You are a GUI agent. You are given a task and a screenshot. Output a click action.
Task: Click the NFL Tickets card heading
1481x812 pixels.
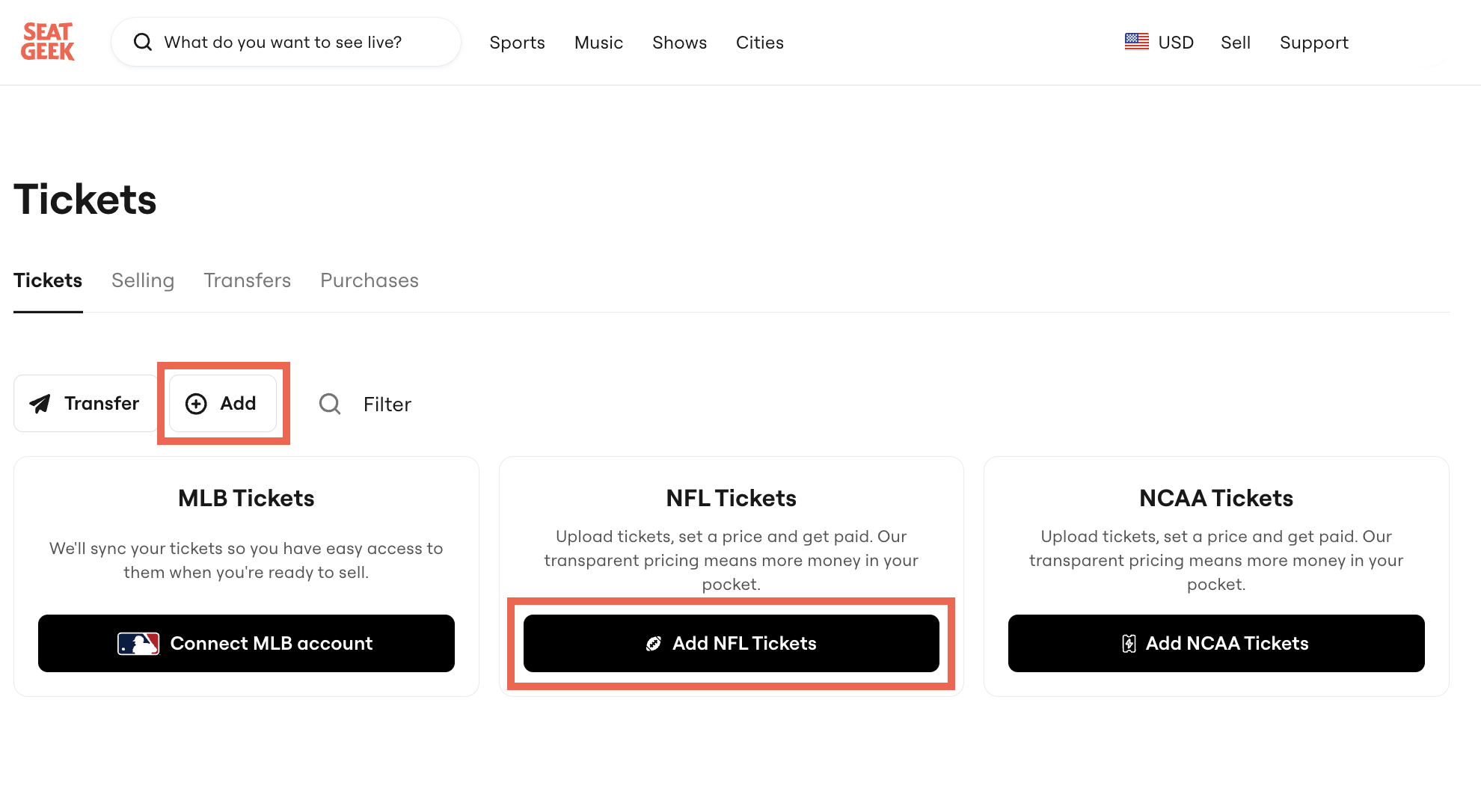pos(732,498)
